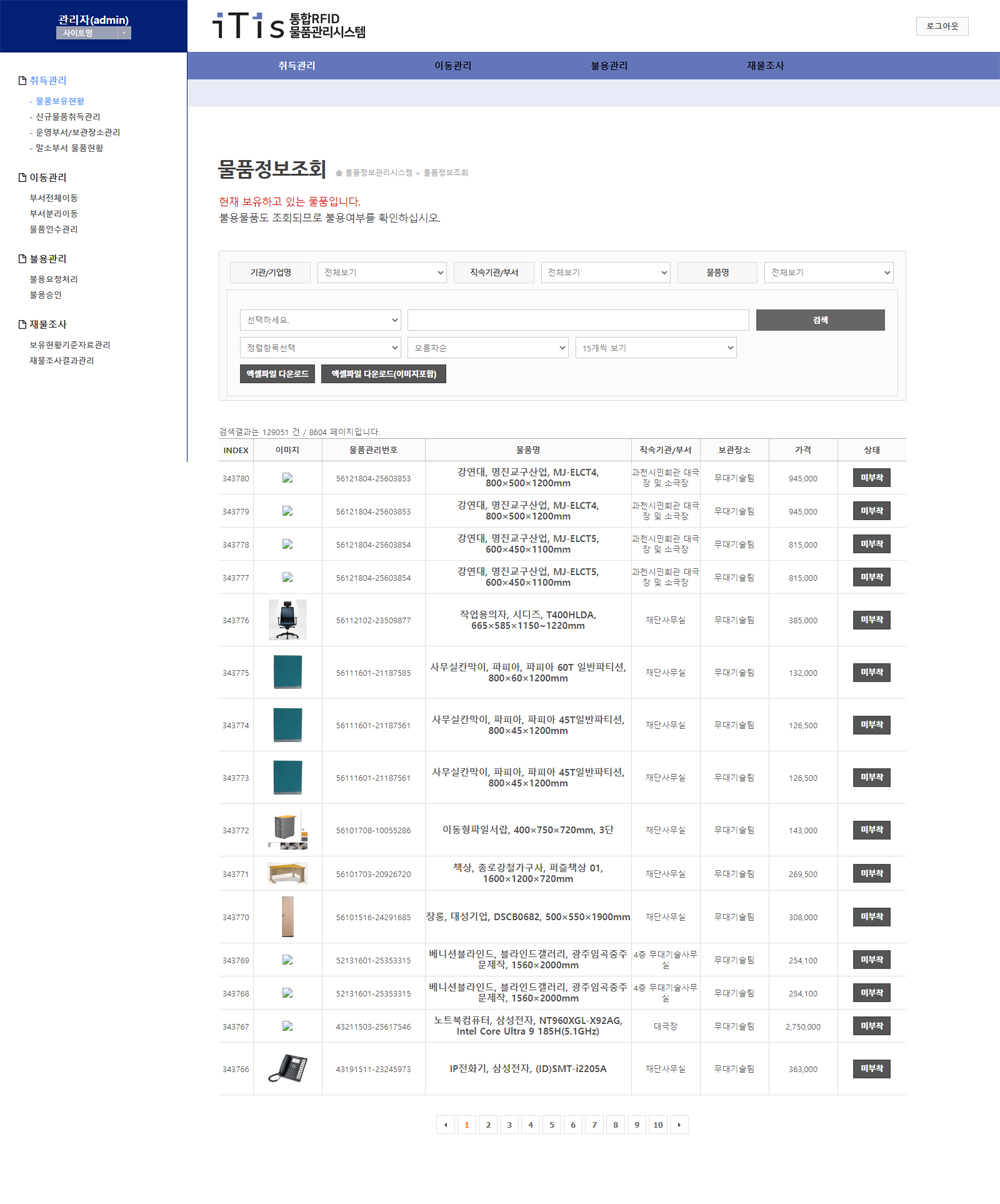Click item name 이동형파일서랍, 400×750×720mm, 3단
This screenshot has height=1204, width=1000.
(528, 830)
